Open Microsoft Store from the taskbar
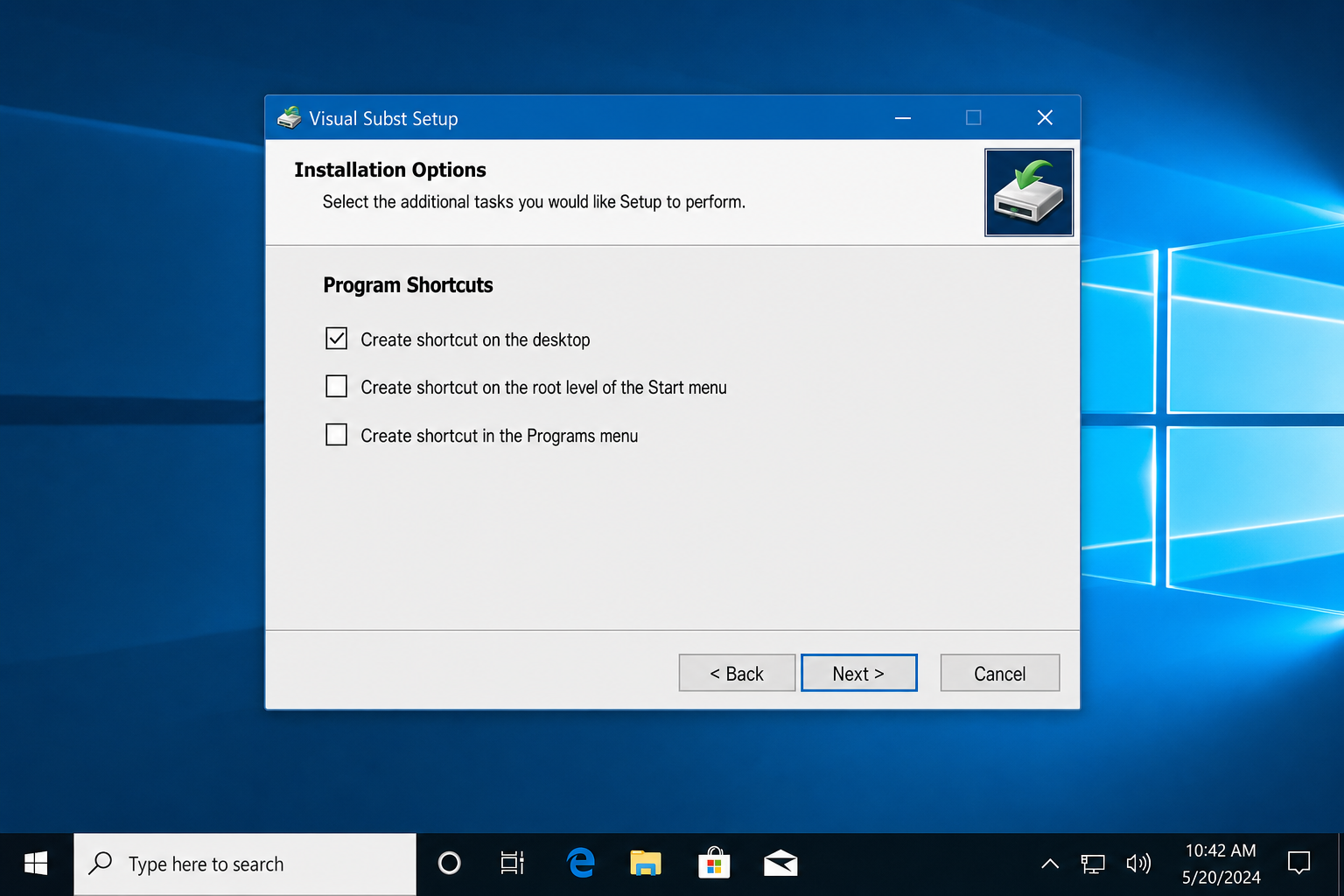 click(x=714, y=864)
